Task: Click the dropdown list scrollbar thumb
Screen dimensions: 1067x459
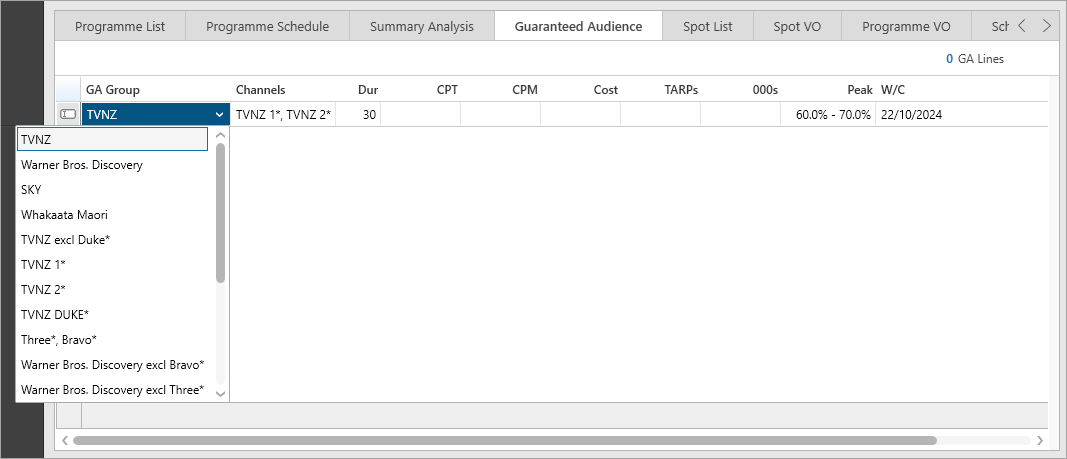Action: click(220, 212)
